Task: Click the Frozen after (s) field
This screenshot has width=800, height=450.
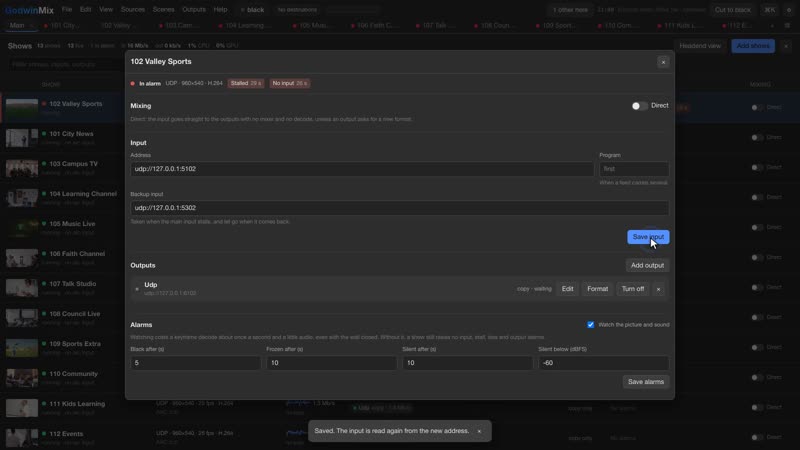Action: tap(331, 363)
